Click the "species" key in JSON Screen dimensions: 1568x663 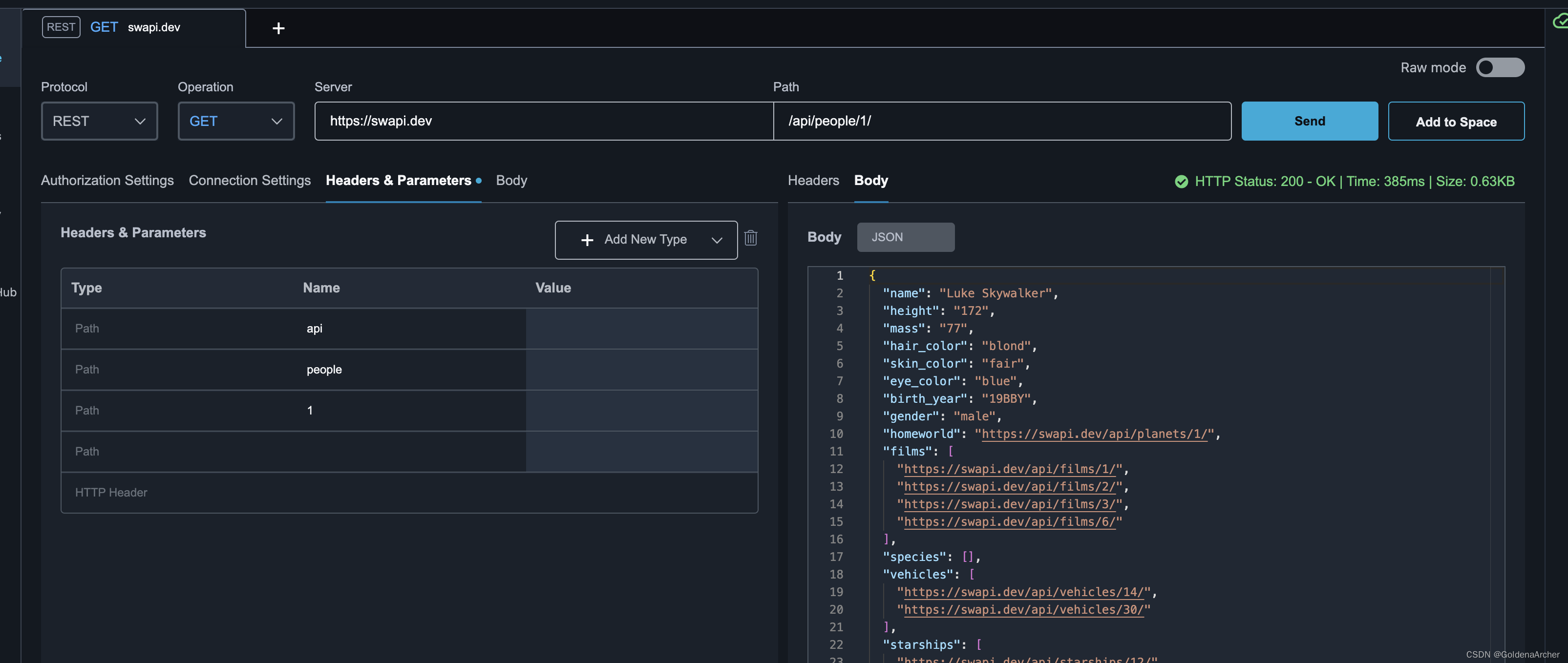915,557
